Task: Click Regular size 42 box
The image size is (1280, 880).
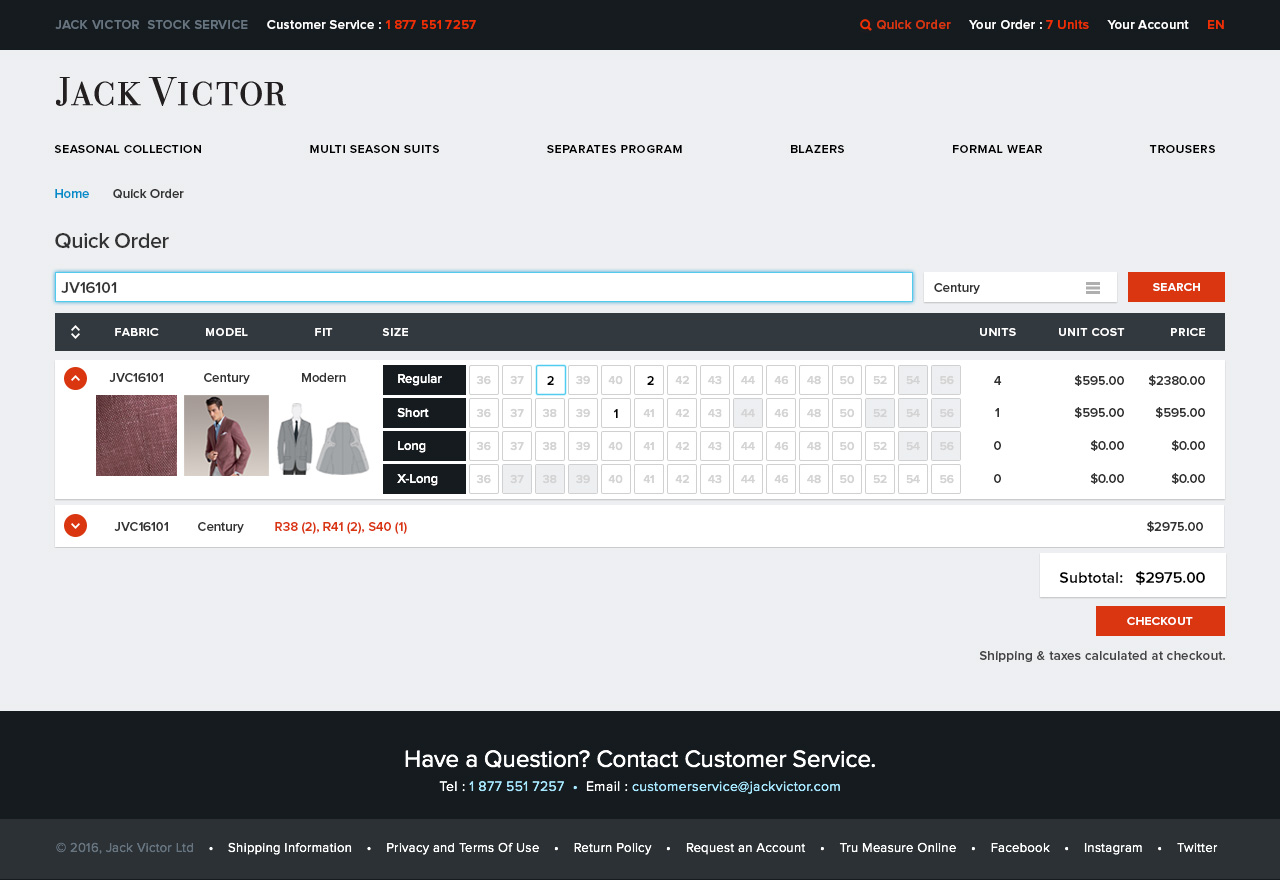Action: [682, 380]
